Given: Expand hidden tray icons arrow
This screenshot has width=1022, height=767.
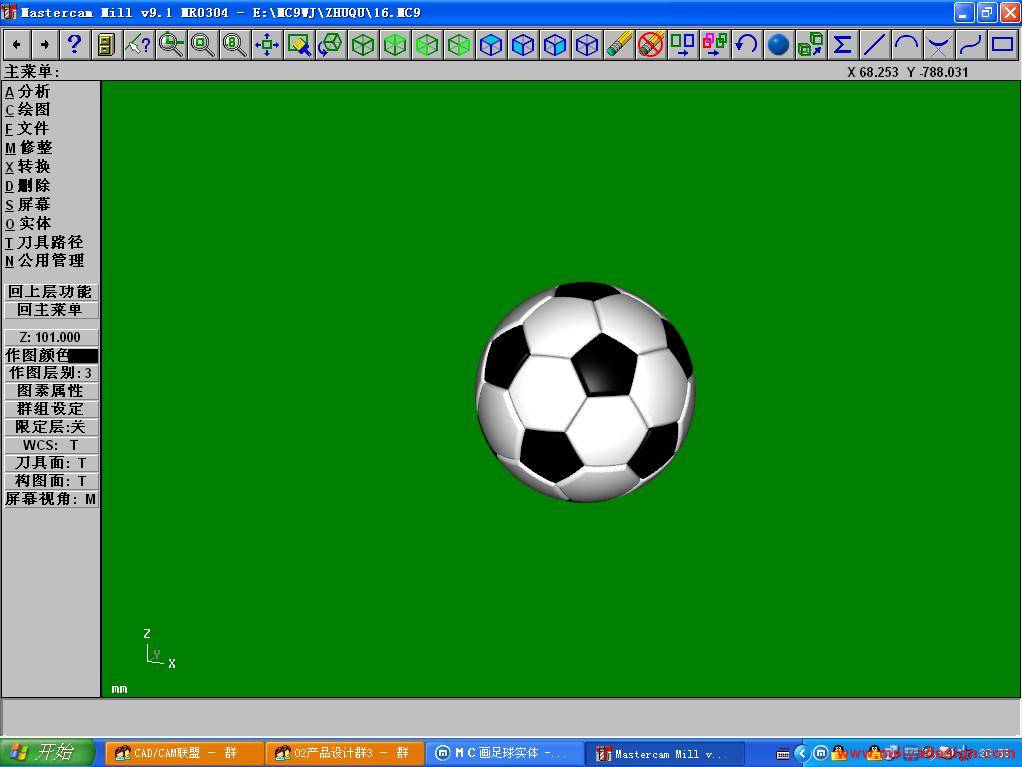Looking at the screenshot, I should (x=802, y=754).
